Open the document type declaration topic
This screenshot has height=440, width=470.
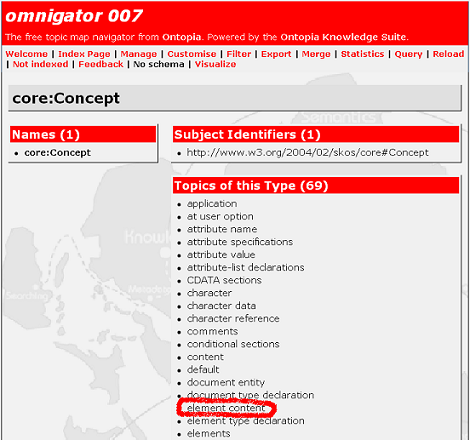click(x=250, y=395)
